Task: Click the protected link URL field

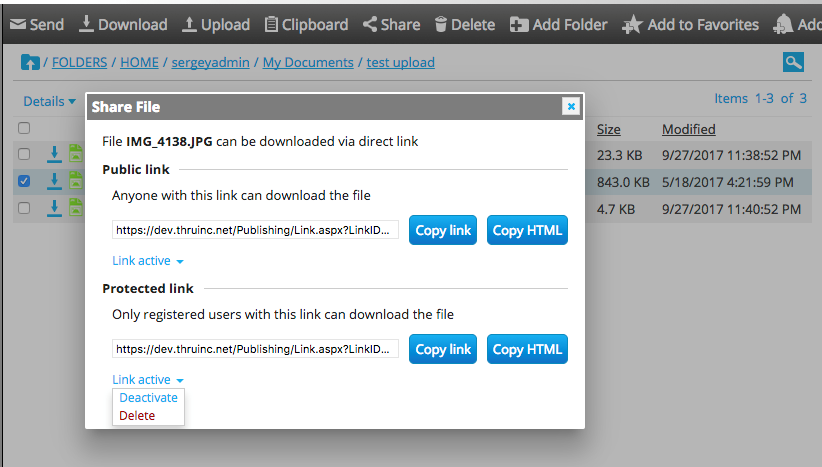Action: [x=255, y=349]
